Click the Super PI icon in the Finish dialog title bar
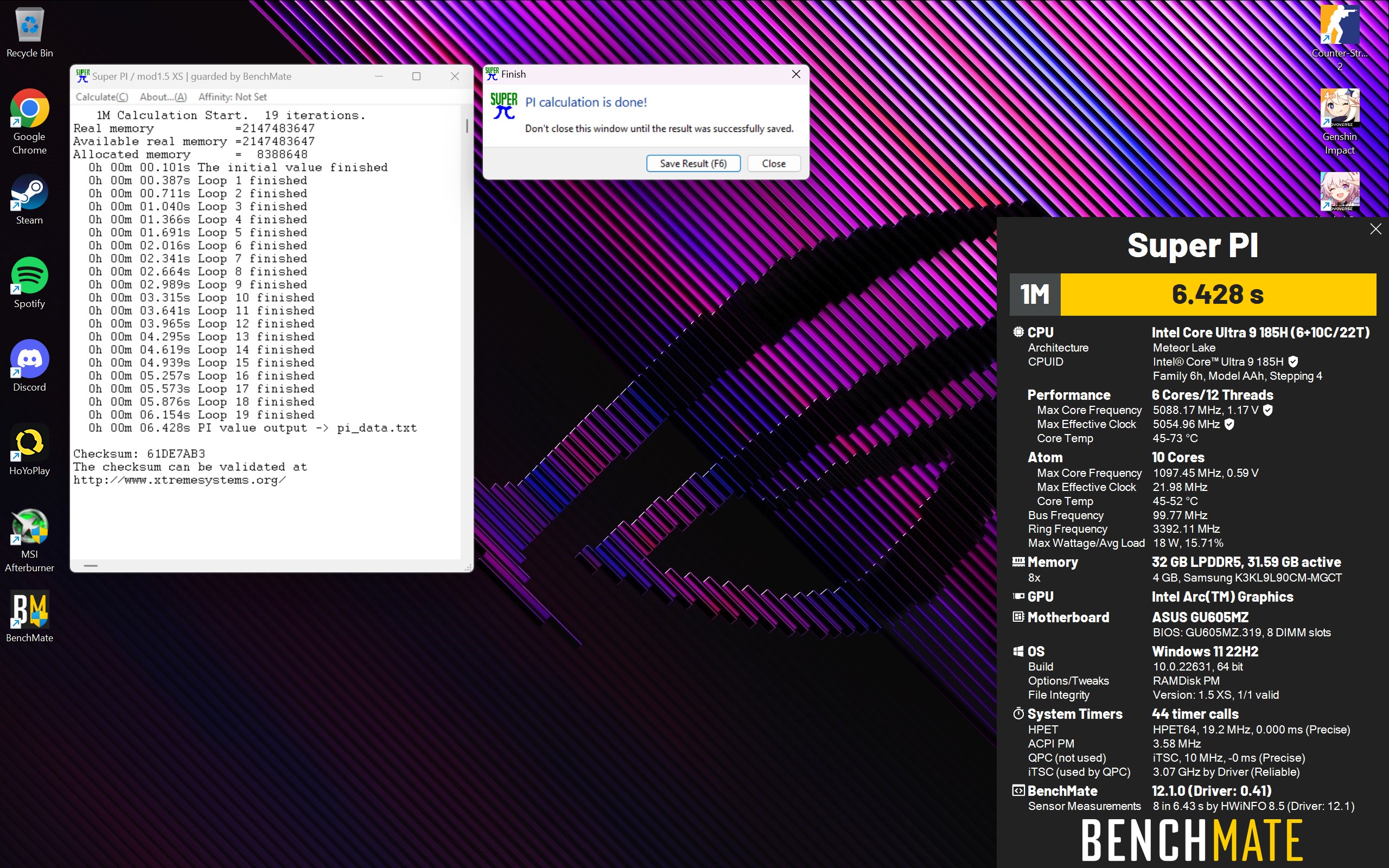The image size is (1389, 868). coord(492,73)
